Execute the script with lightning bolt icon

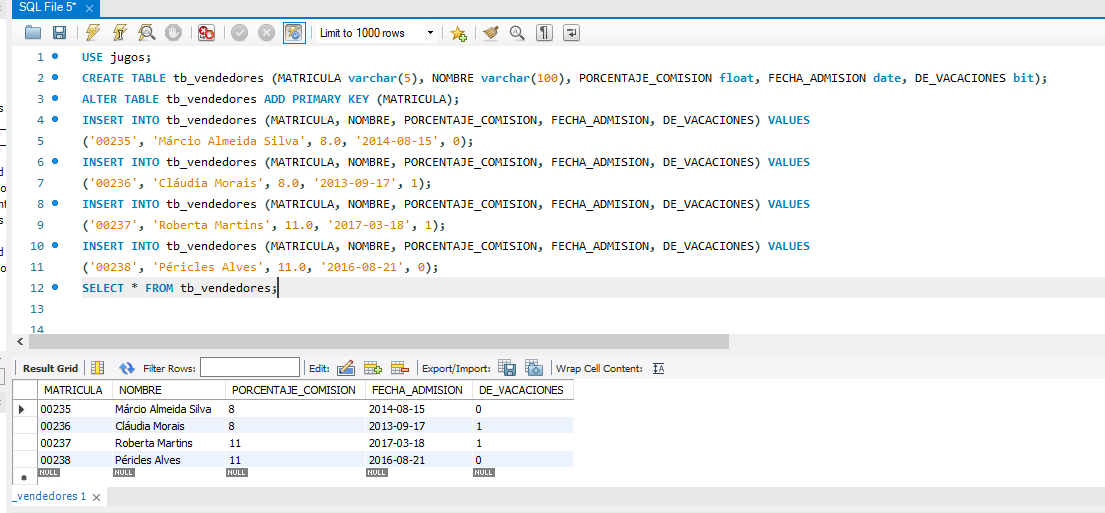[x=92, y=32]
